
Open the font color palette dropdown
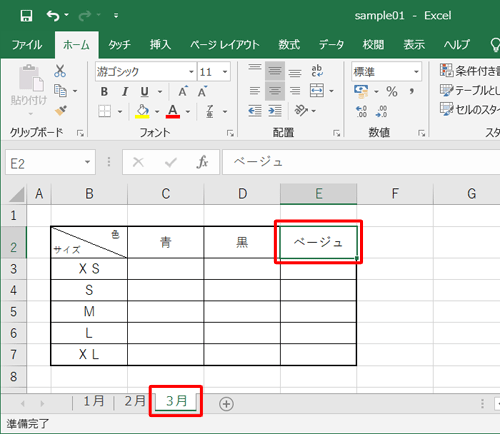tap(188, 111)
